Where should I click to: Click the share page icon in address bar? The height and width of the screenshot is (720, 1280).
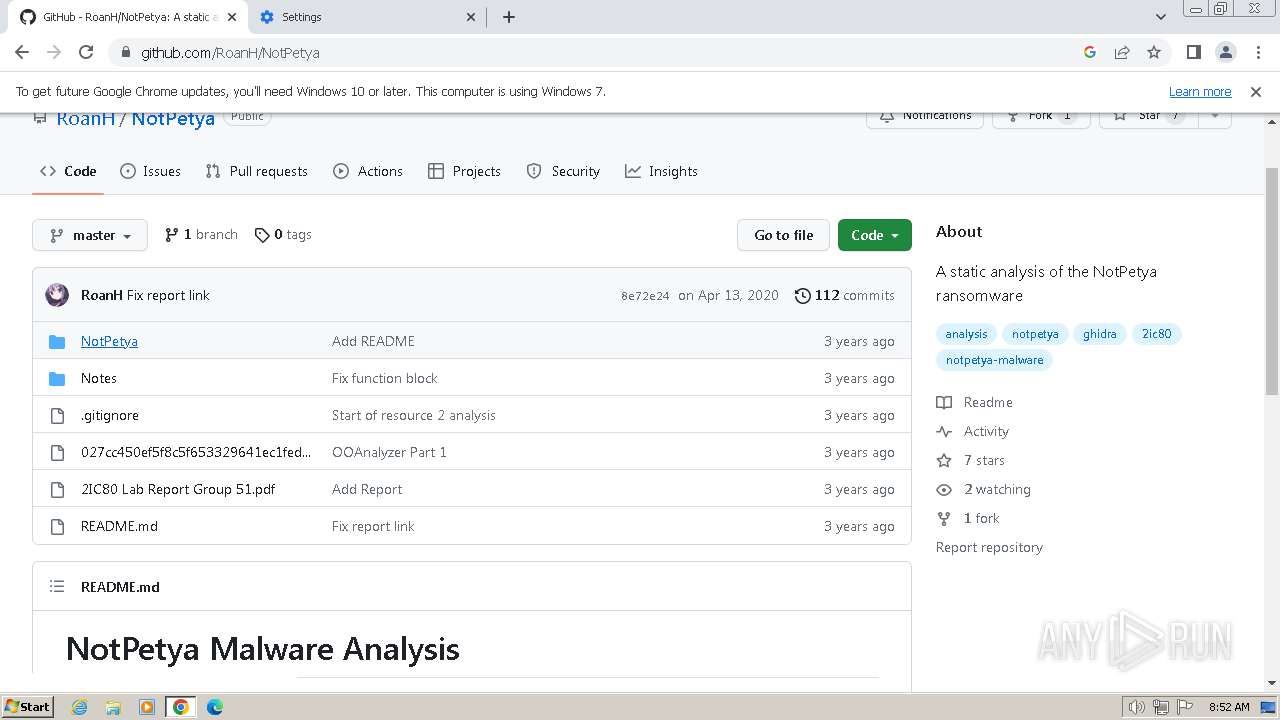pyautogui.click(x=1122, y=52)
